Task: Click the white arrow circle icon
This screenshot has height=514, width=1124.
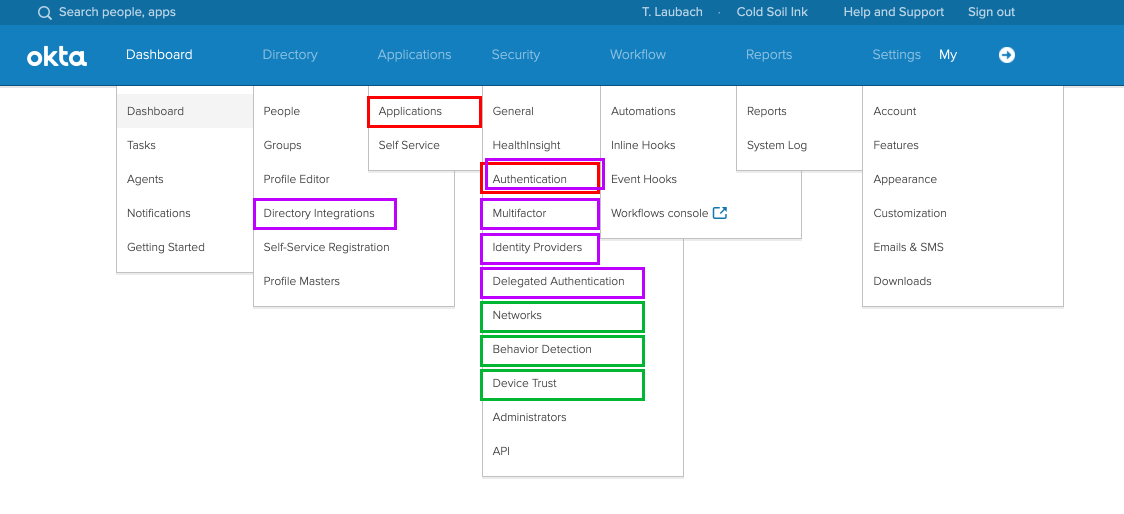Action: 1007,55
